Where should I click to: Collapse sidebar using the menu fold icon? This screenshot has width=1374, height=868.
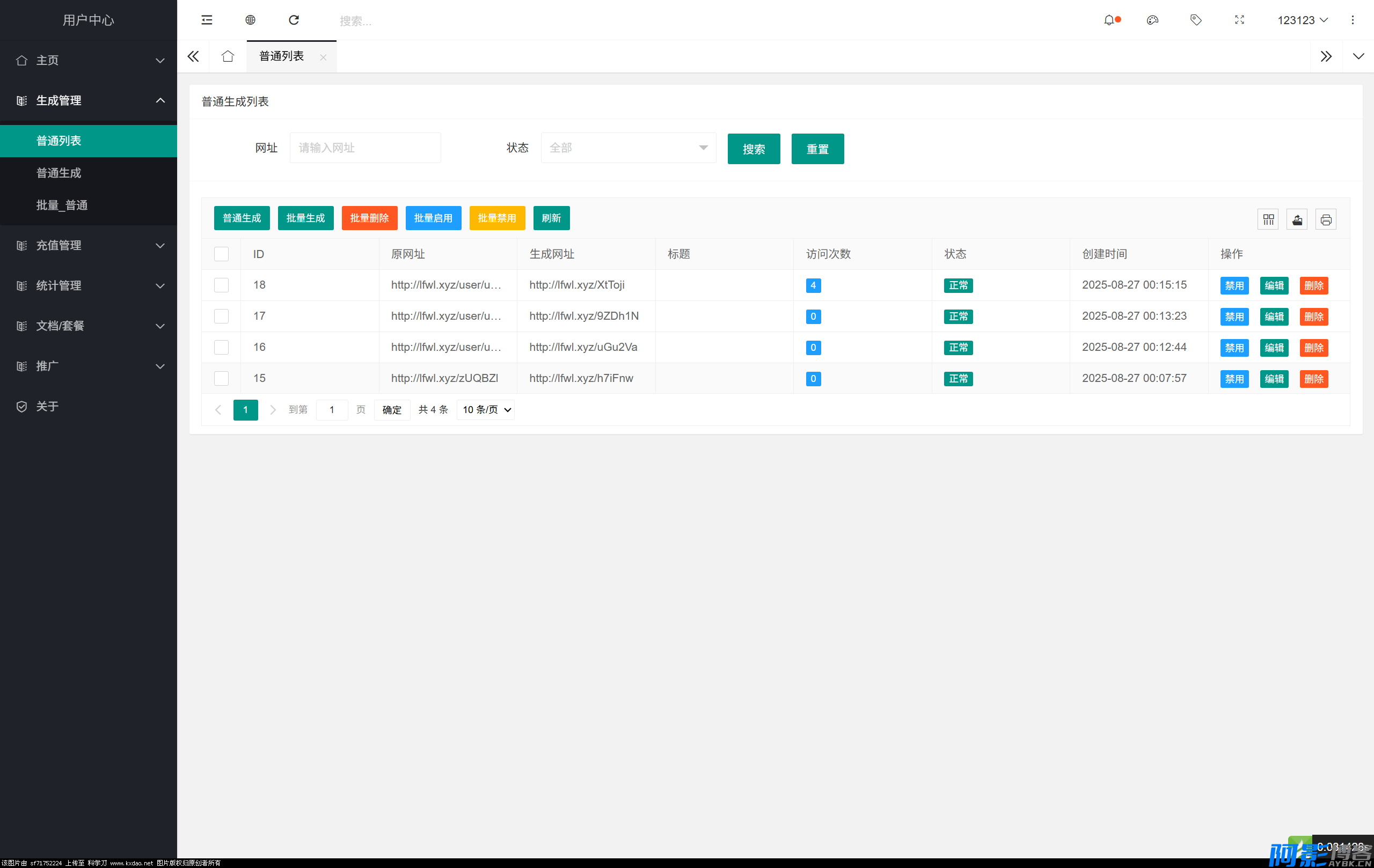click(x=207, y=20)
